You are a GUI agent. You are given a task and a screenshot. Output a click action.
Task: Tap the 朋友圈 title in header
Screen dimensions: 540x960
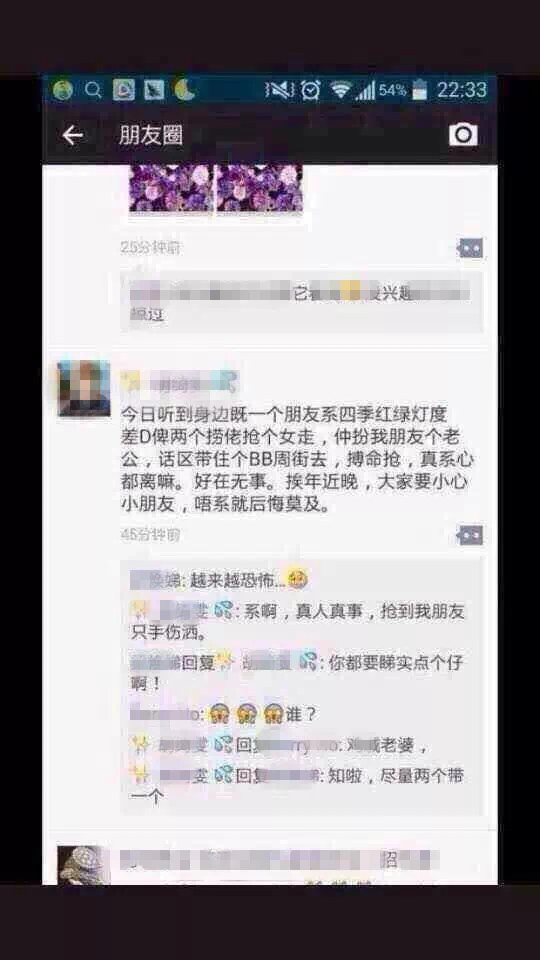point(151,135)
